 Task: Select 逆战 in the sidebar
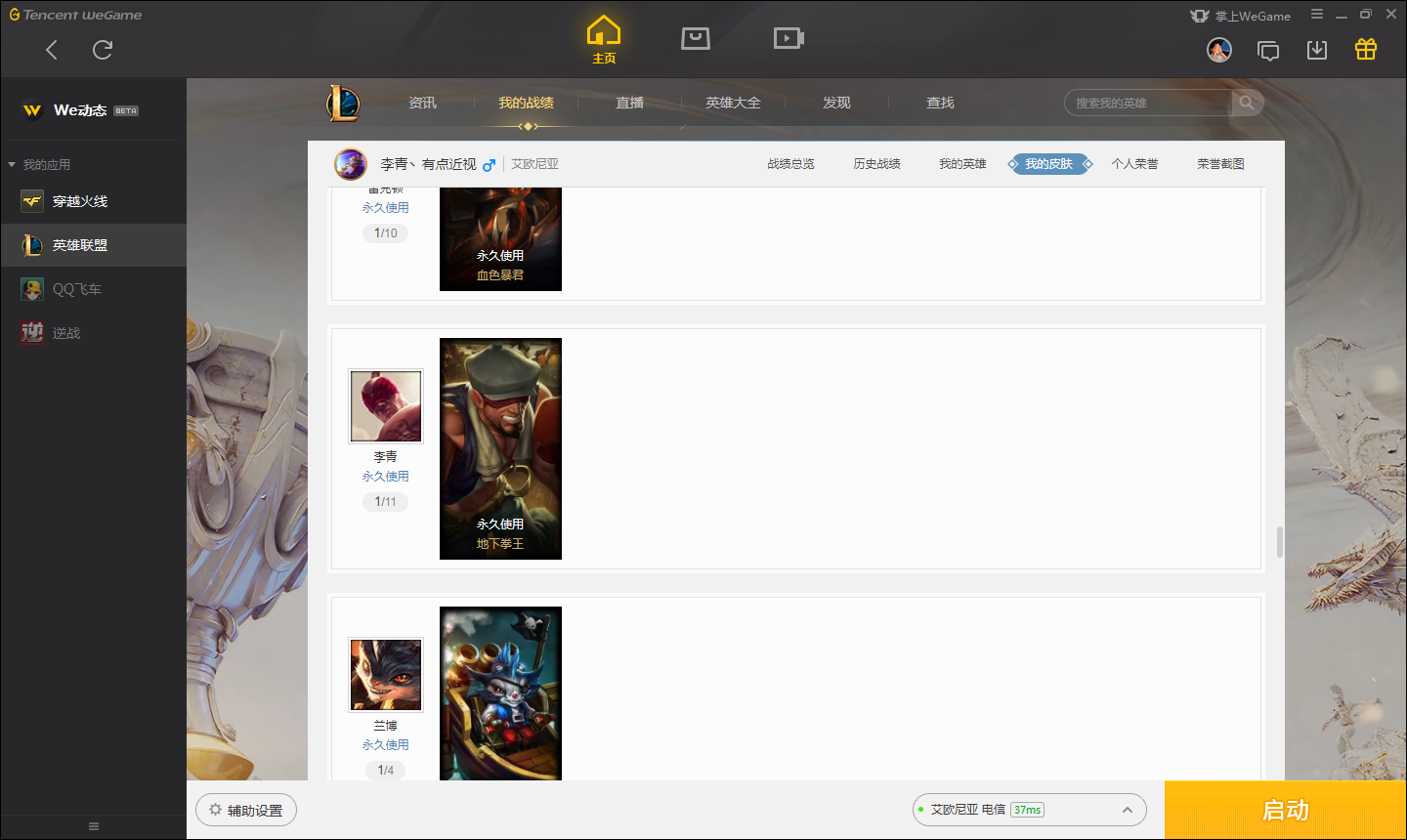pyautogui.click(x=93, y=333)
